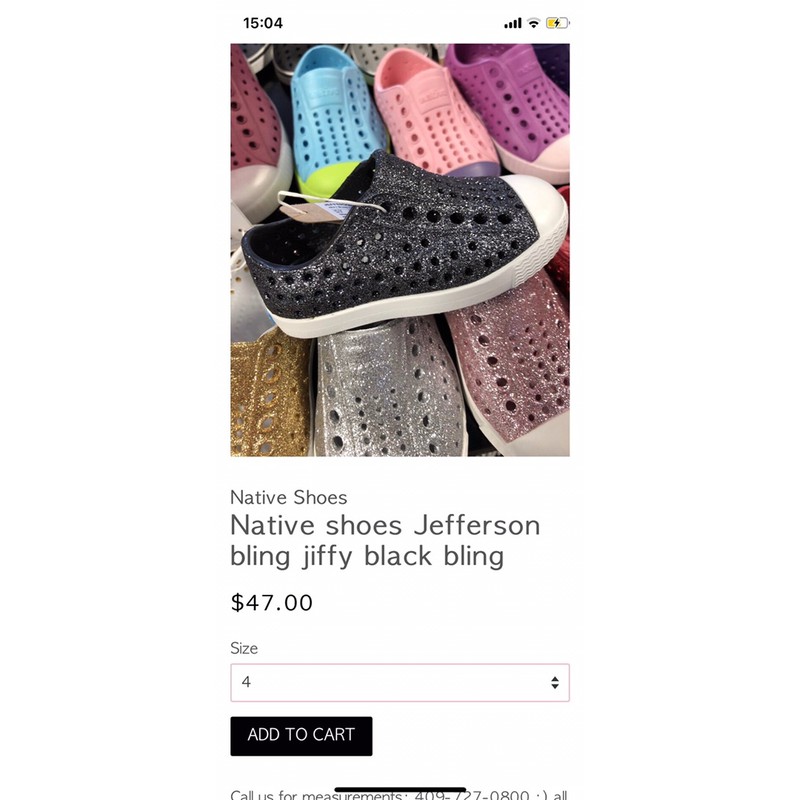
Task: Tap the $47.00 price text
Action: click(271, 603)
